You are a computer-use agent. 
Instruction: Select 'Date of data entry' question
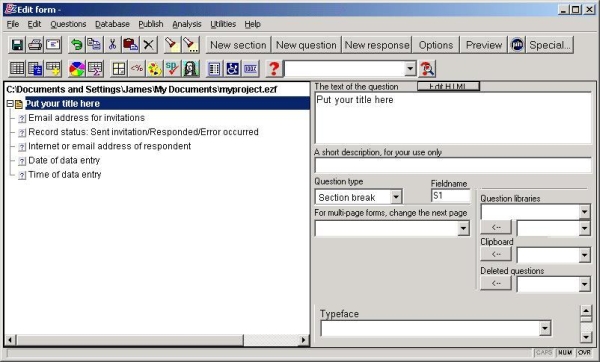point(64,160)
